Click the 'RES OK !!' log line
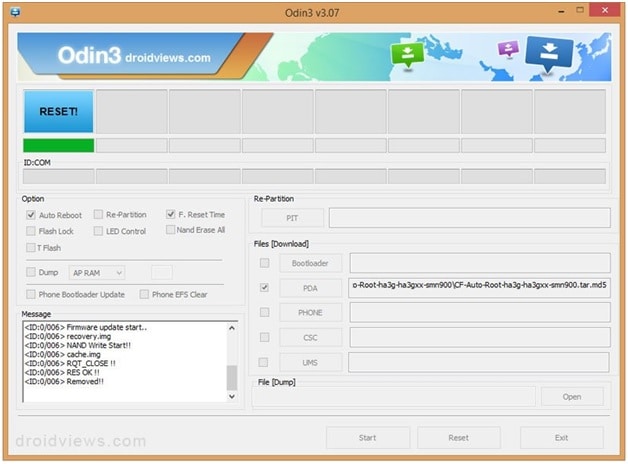 point(62,372)
